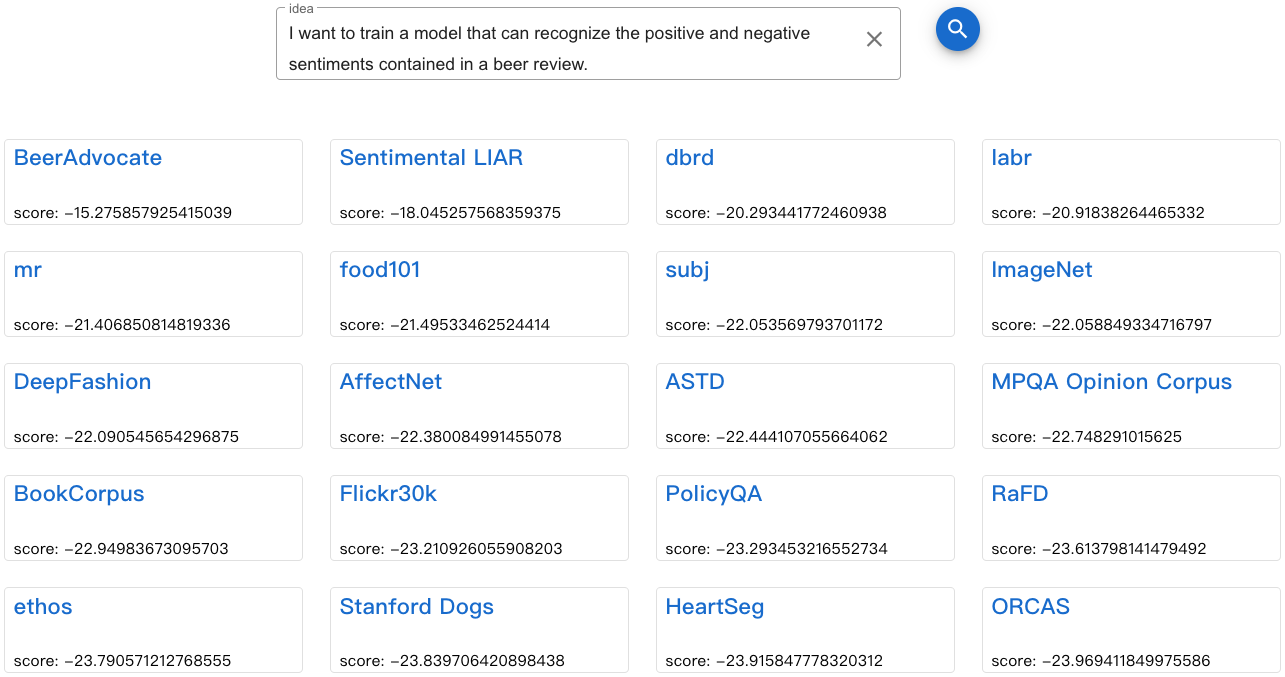The height and width of the screenshot is (677, 1285).
Task: Select the subj dataset link
Action: pos(687,270)
